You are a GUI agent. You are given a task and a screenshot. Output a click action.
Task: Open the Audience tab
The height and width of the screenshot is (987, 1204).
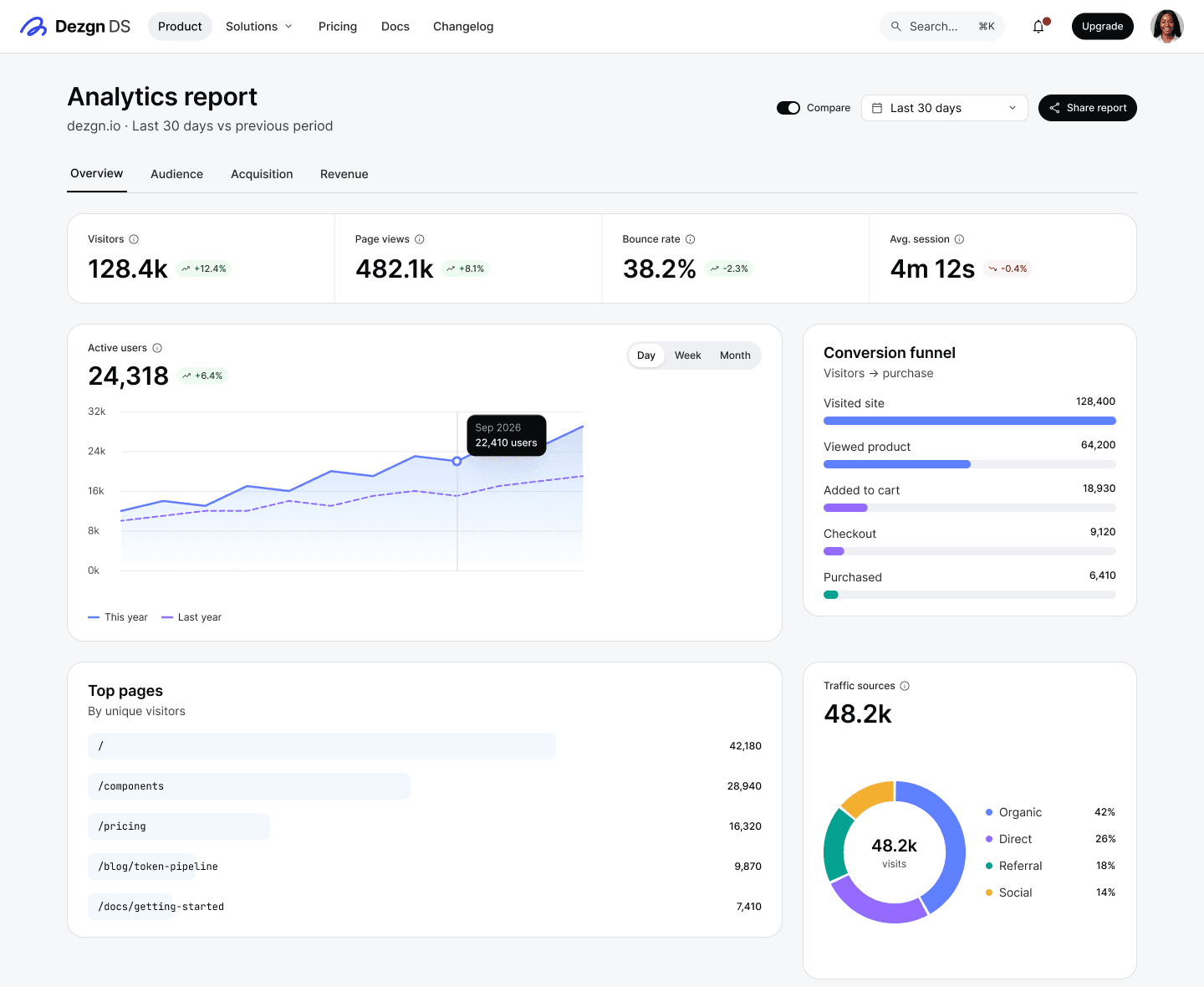(176, 174)
